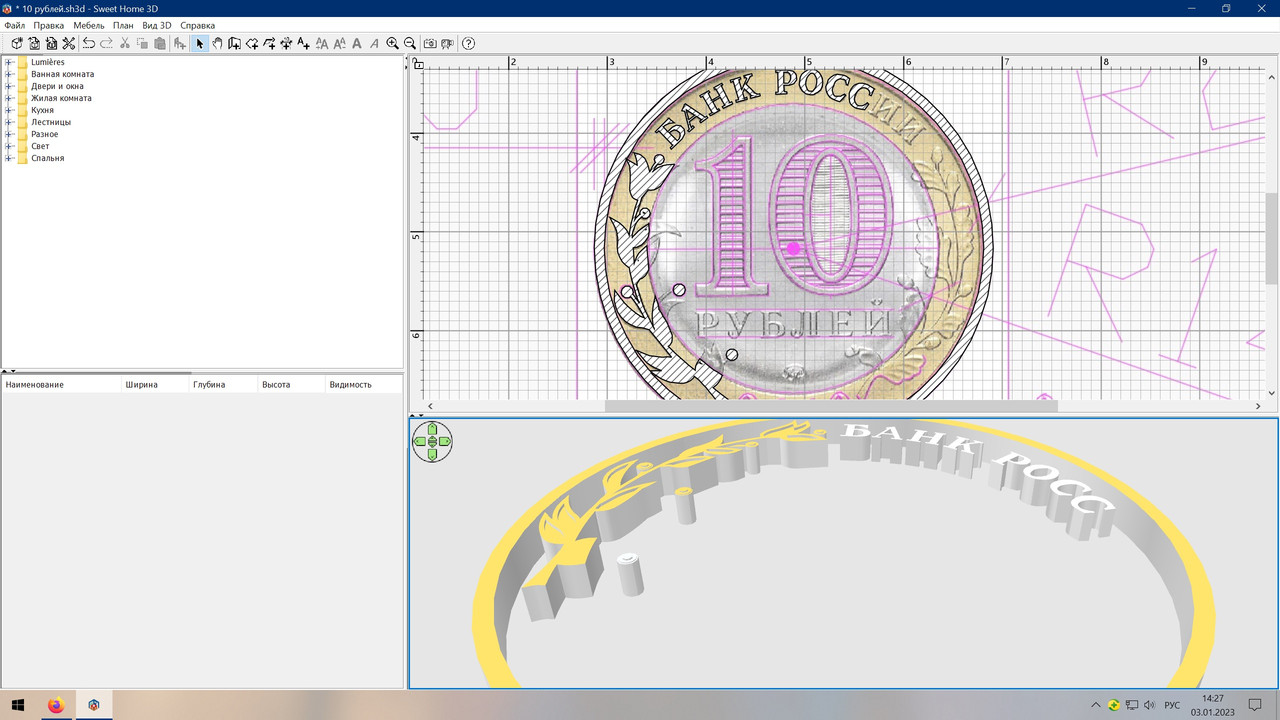Select the Create rooms tool
Image resolution: width=1280 pixels, height=720 pixels.
tap(252, 43)
